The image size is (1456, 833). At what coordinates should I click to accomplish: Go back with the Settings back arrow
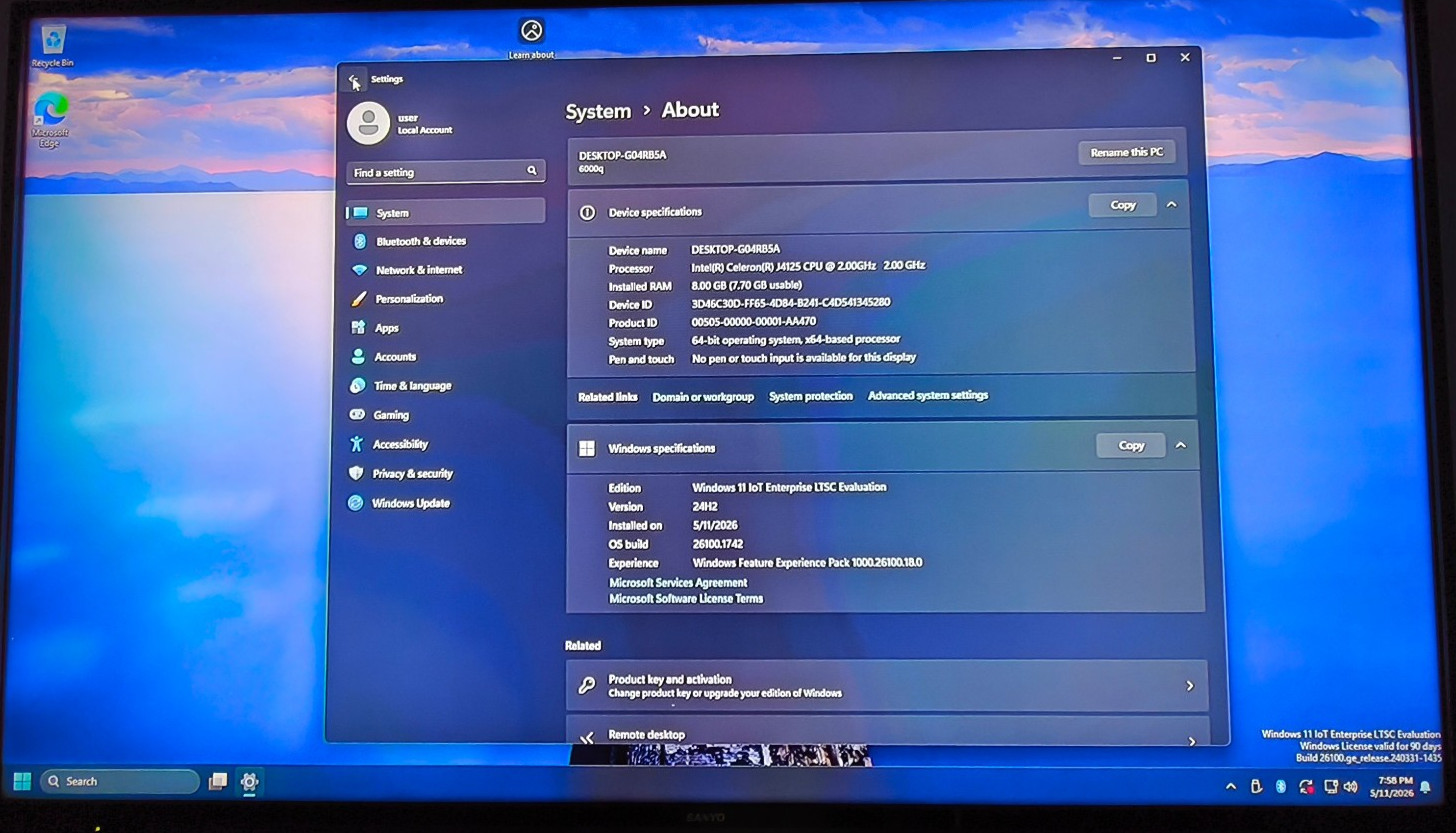pyautogui.click(x=353, y=79)
